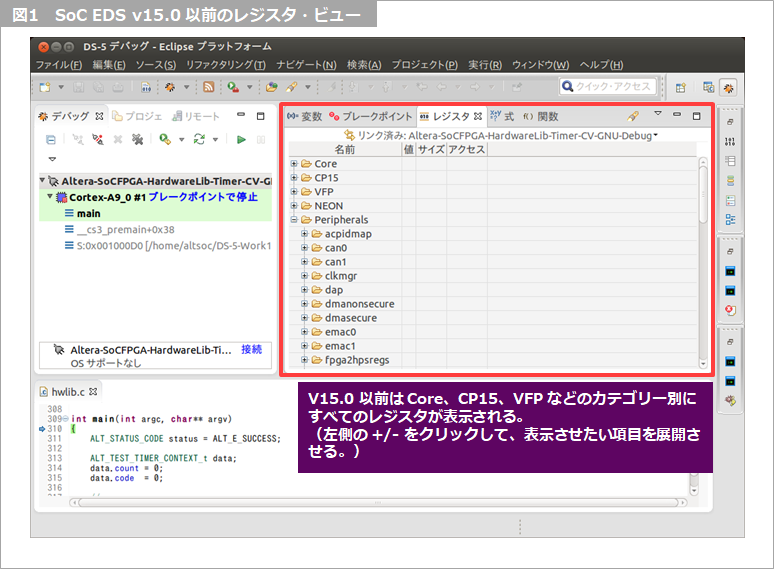The image size is (774, 569).
Task: Expand the clkmgr peripheral node
Action: click(x=305, y=276)
